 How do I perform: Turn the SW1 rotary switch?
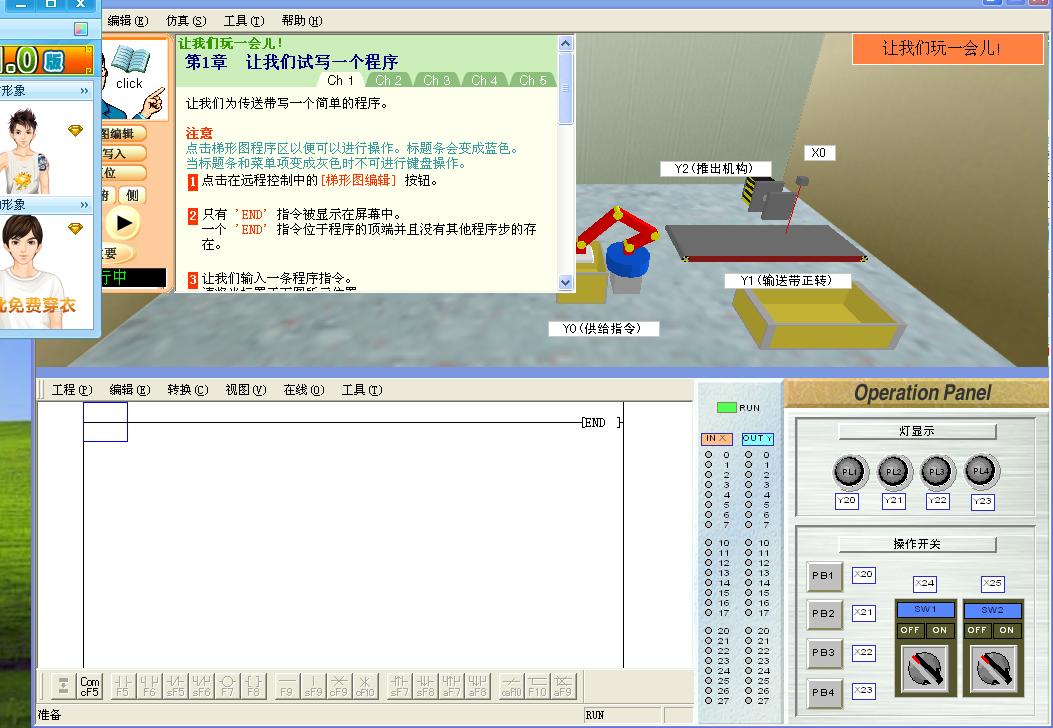click(925, 670)
